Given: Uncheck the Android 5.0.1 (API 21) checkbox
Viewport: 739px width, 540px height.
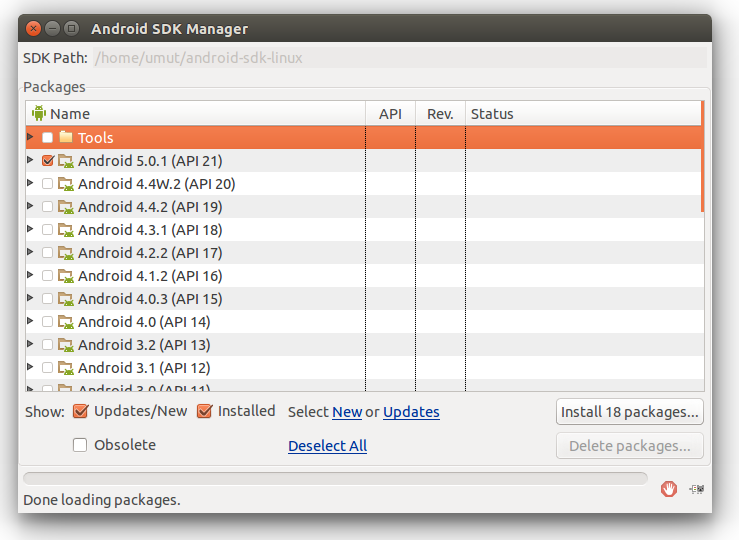Looking at the screenshot, I should pyautogui.click(x=47, y=161).
